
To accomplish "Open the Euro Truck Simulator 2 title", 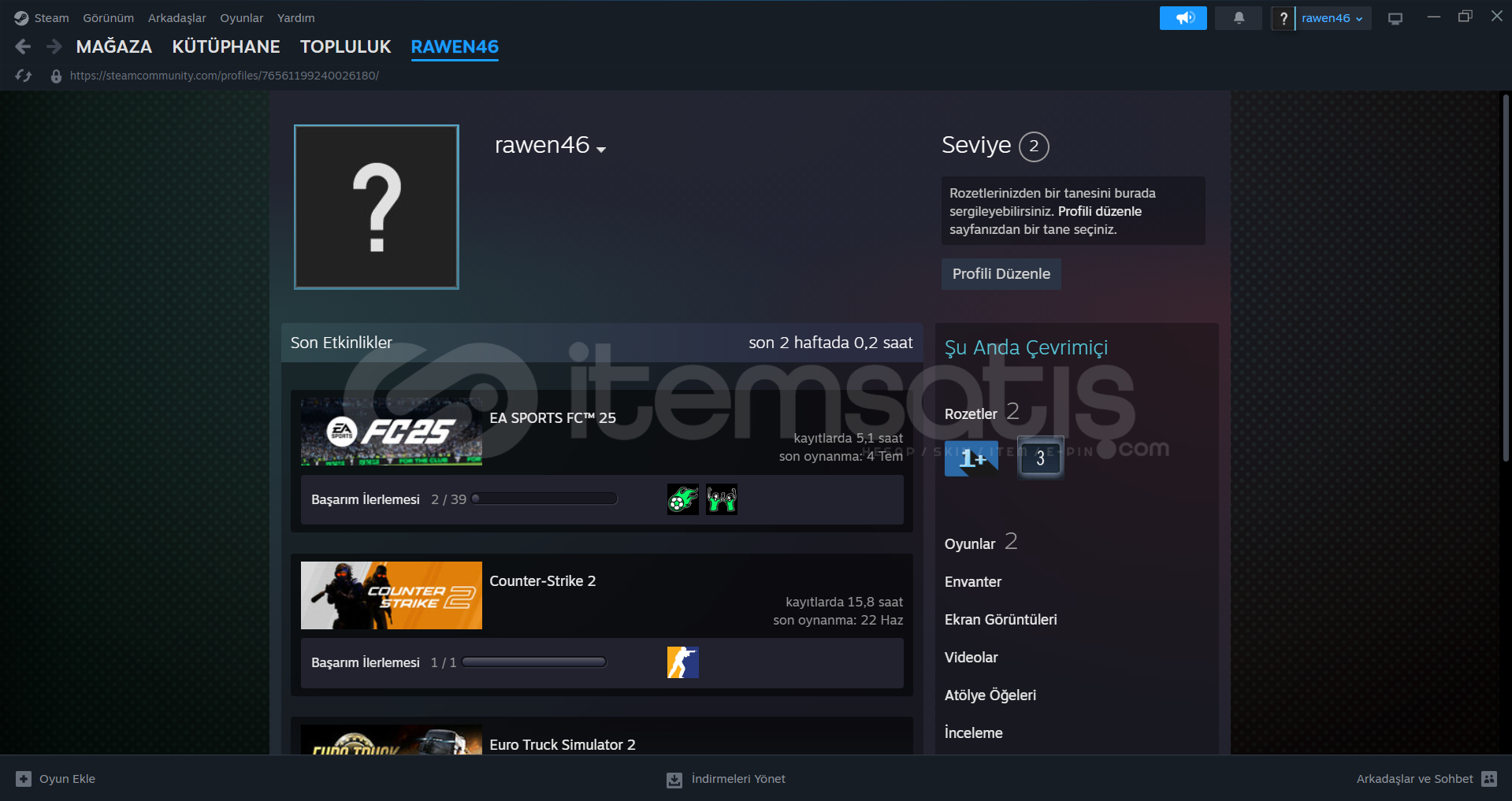I will click(x=563, y=745).
